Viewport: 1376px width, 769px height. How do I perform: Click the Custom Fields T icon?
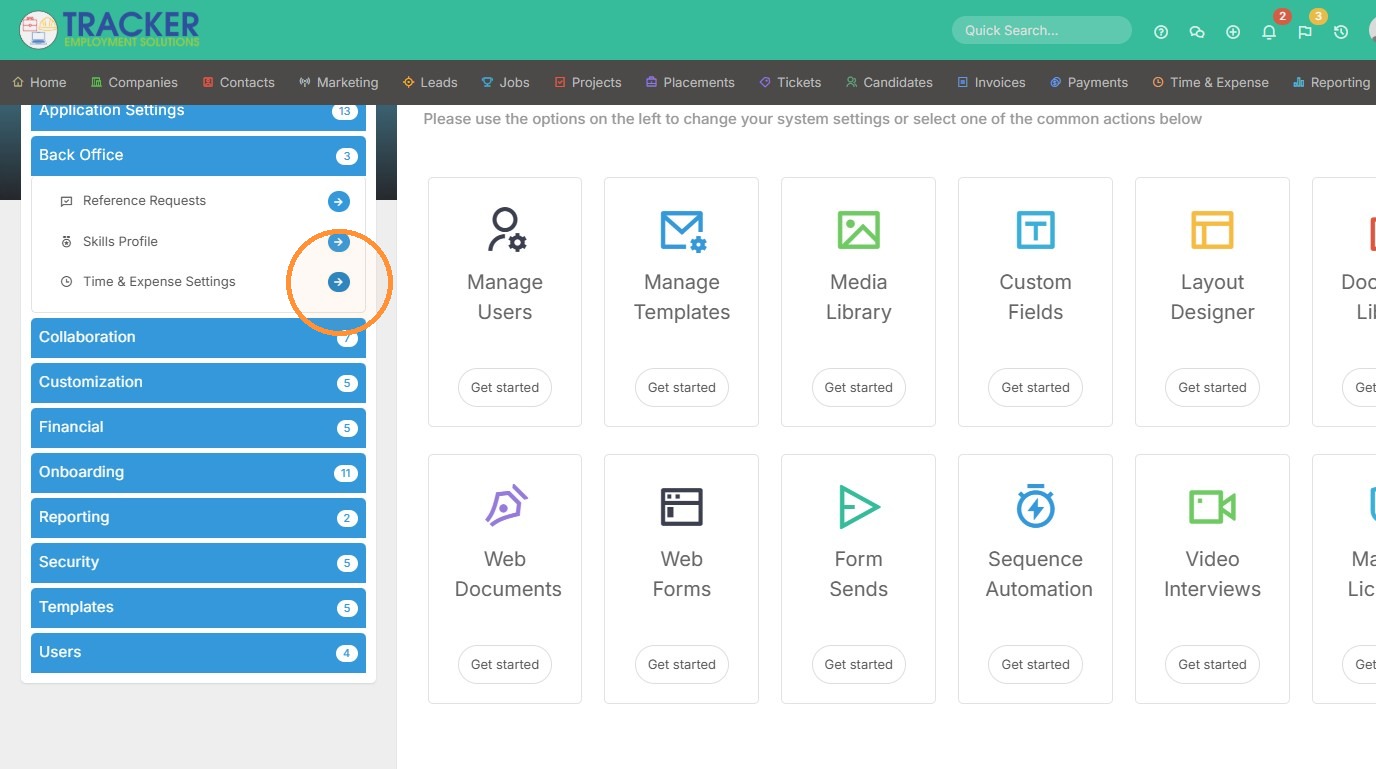1035,230
